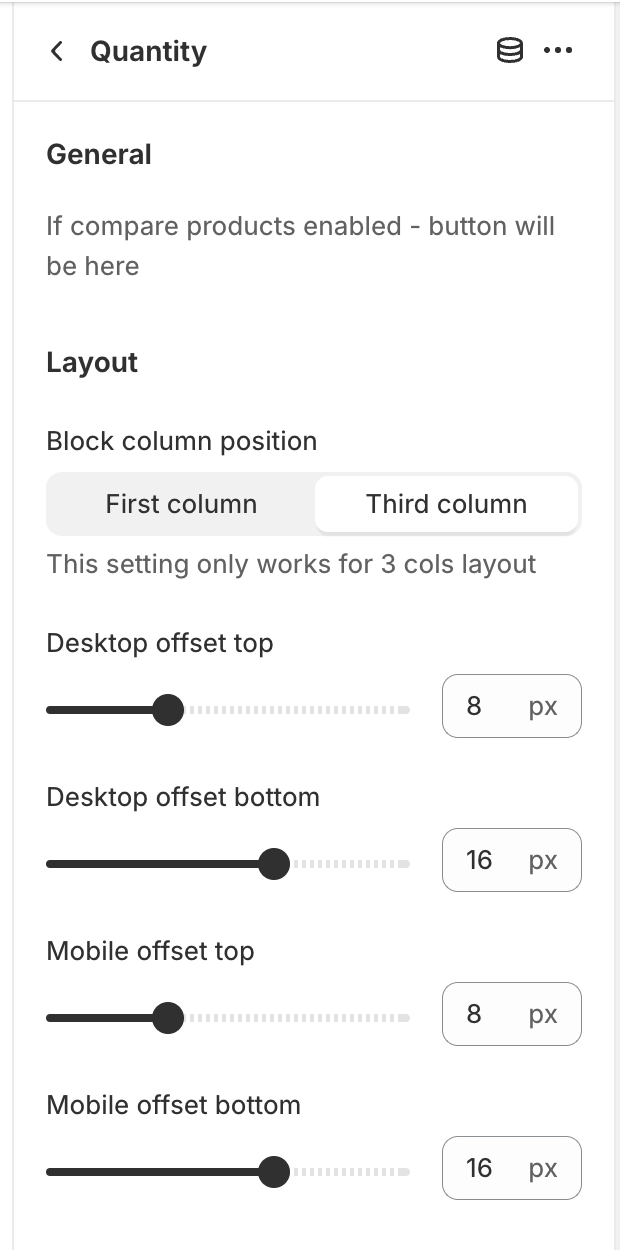This screenshot has height=1250, width=620.
Task: Click the General section heading
Action: pyautogui.click(x=99, y=154)
